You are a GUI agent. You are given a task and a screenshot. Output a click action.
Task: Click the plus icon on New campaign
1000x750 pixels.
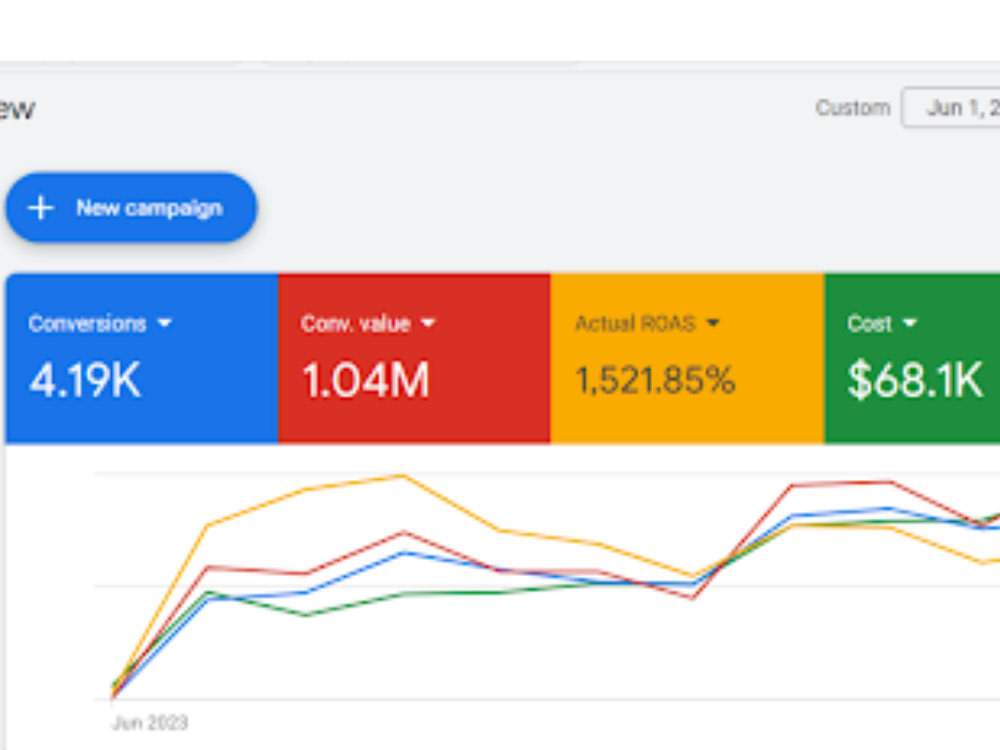[41, 208]
